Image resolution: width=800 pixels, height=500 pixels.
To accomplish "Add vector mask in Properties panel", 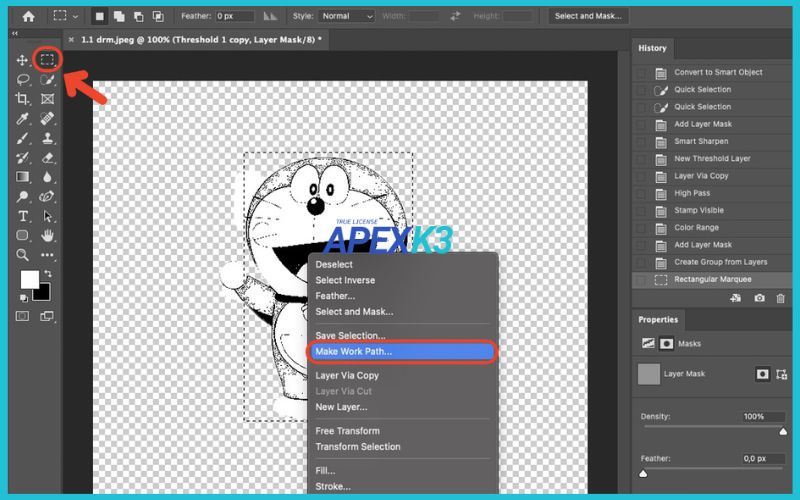I will pos(781,374).
